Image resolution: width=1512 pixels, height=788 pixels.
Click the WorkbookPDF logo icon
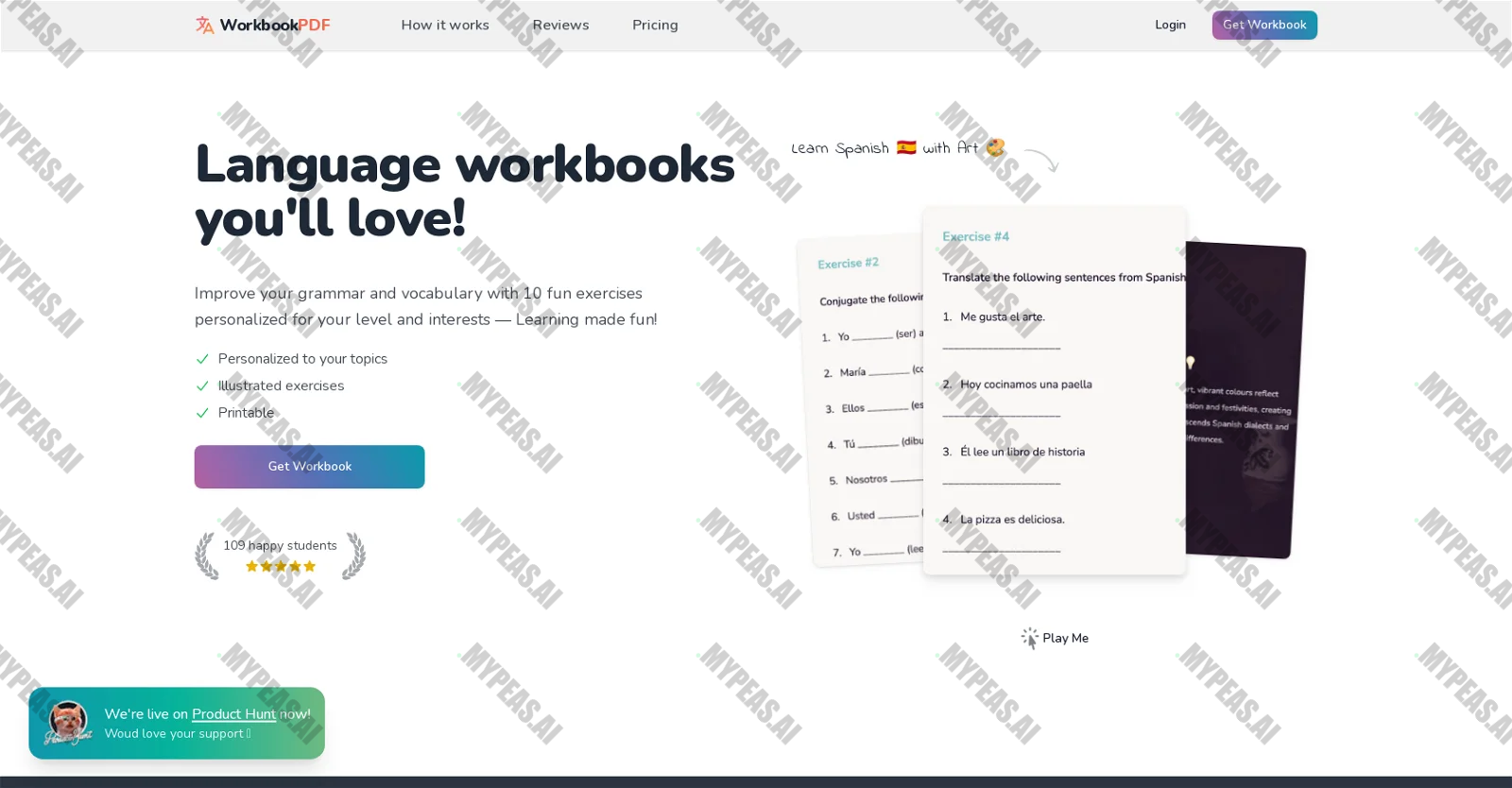pos(204,25)
